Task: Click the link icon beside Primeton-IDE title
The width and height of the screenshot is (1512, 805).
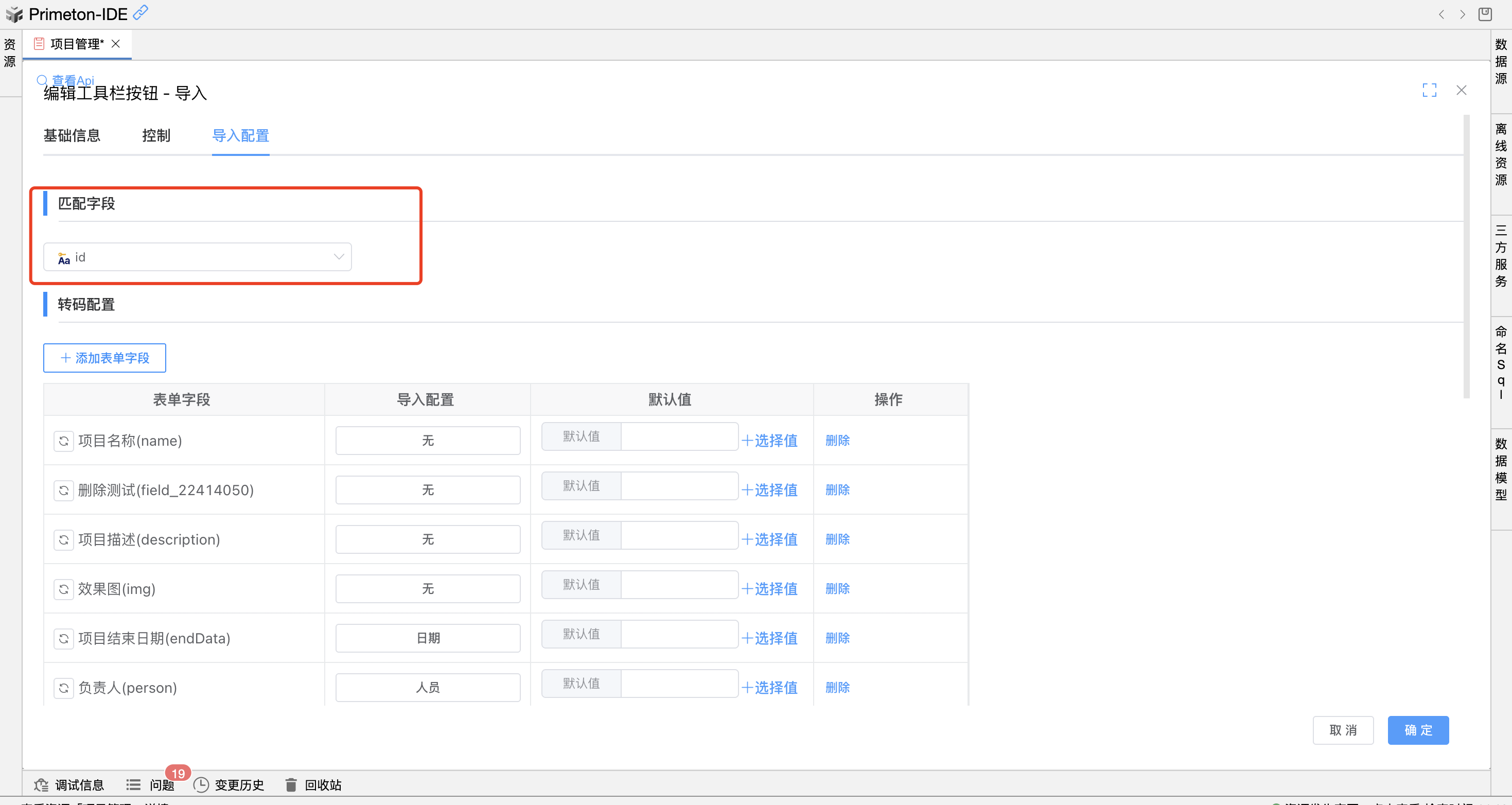Action: (141, 12)
